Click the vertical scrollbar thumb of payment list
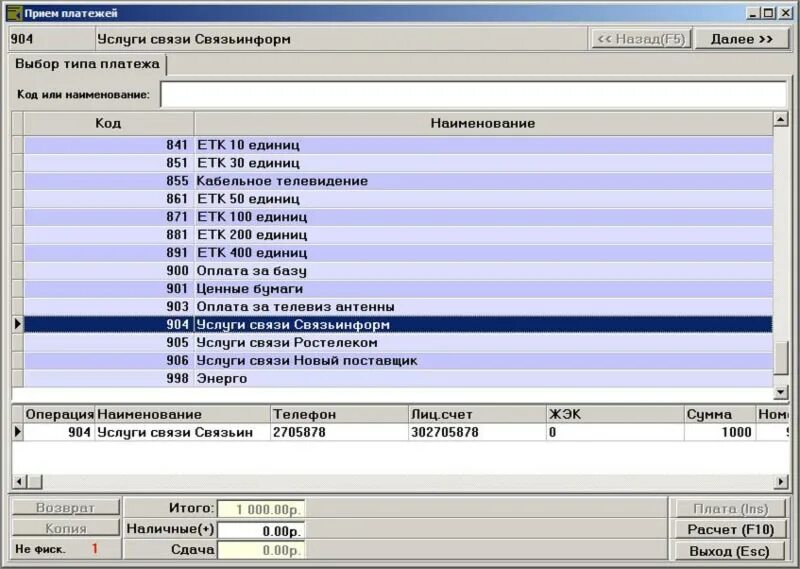 click(x=781, y=358)
